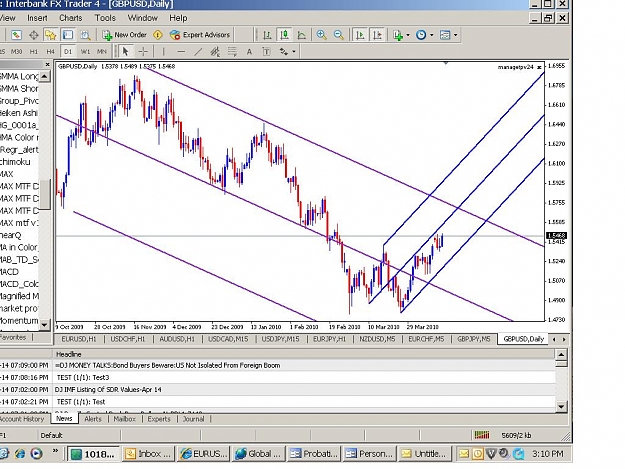Switch timeframe to H4
Image resolution: width=625 pixels, height=469 pixels.
point(51,51)
